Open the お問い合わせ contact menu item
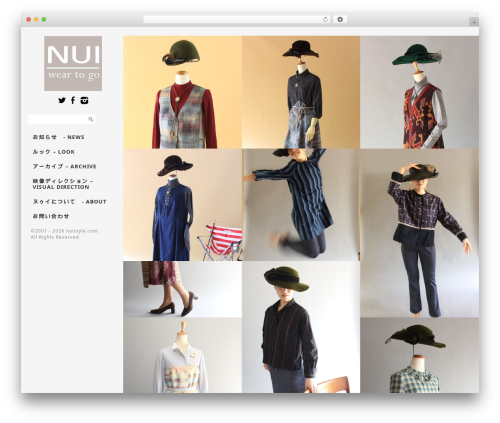Screen dimensions: 500x423 (51, 216)
